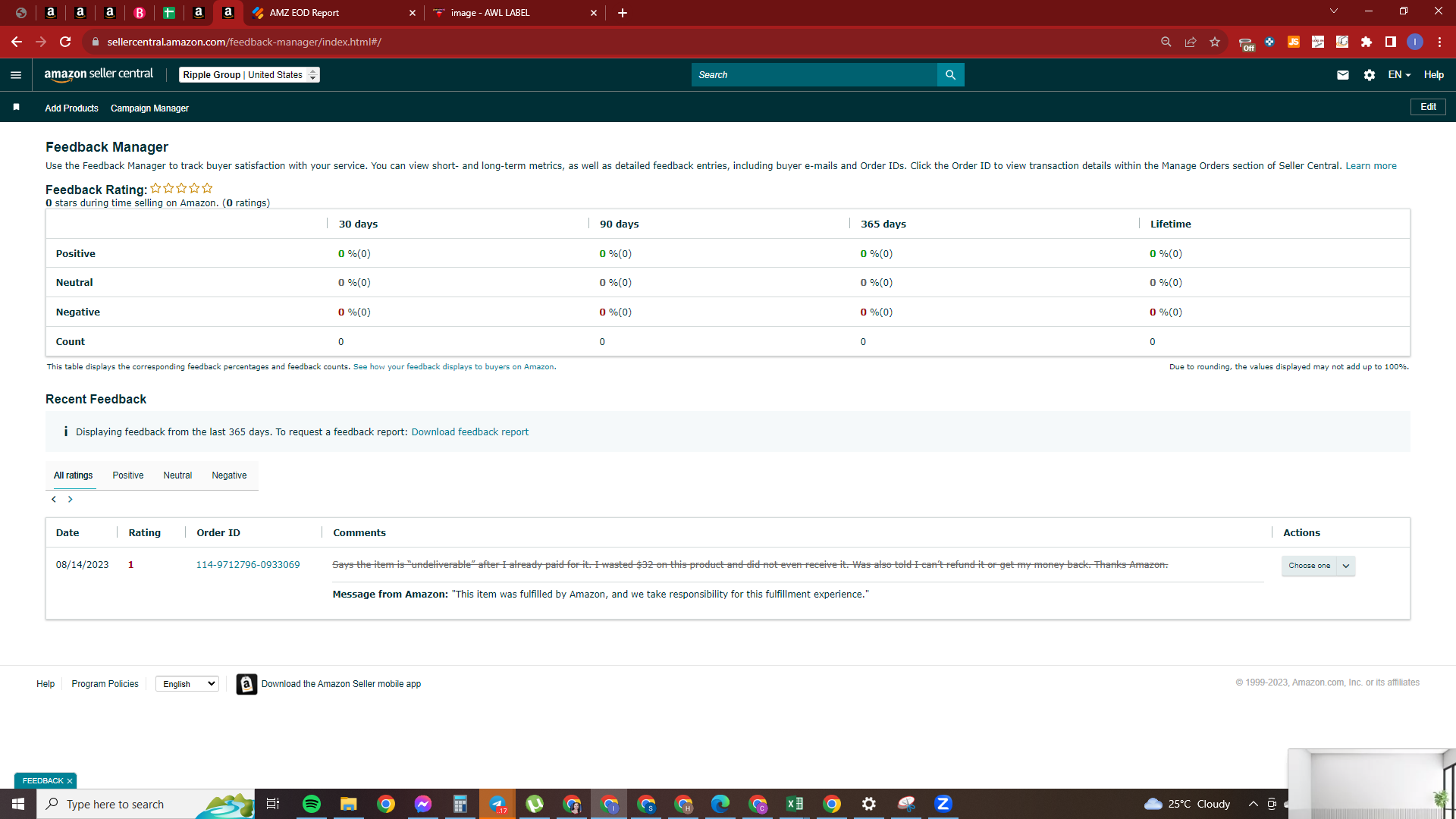
Task: Follow the Learn more link
Action: coord(1371,166)
